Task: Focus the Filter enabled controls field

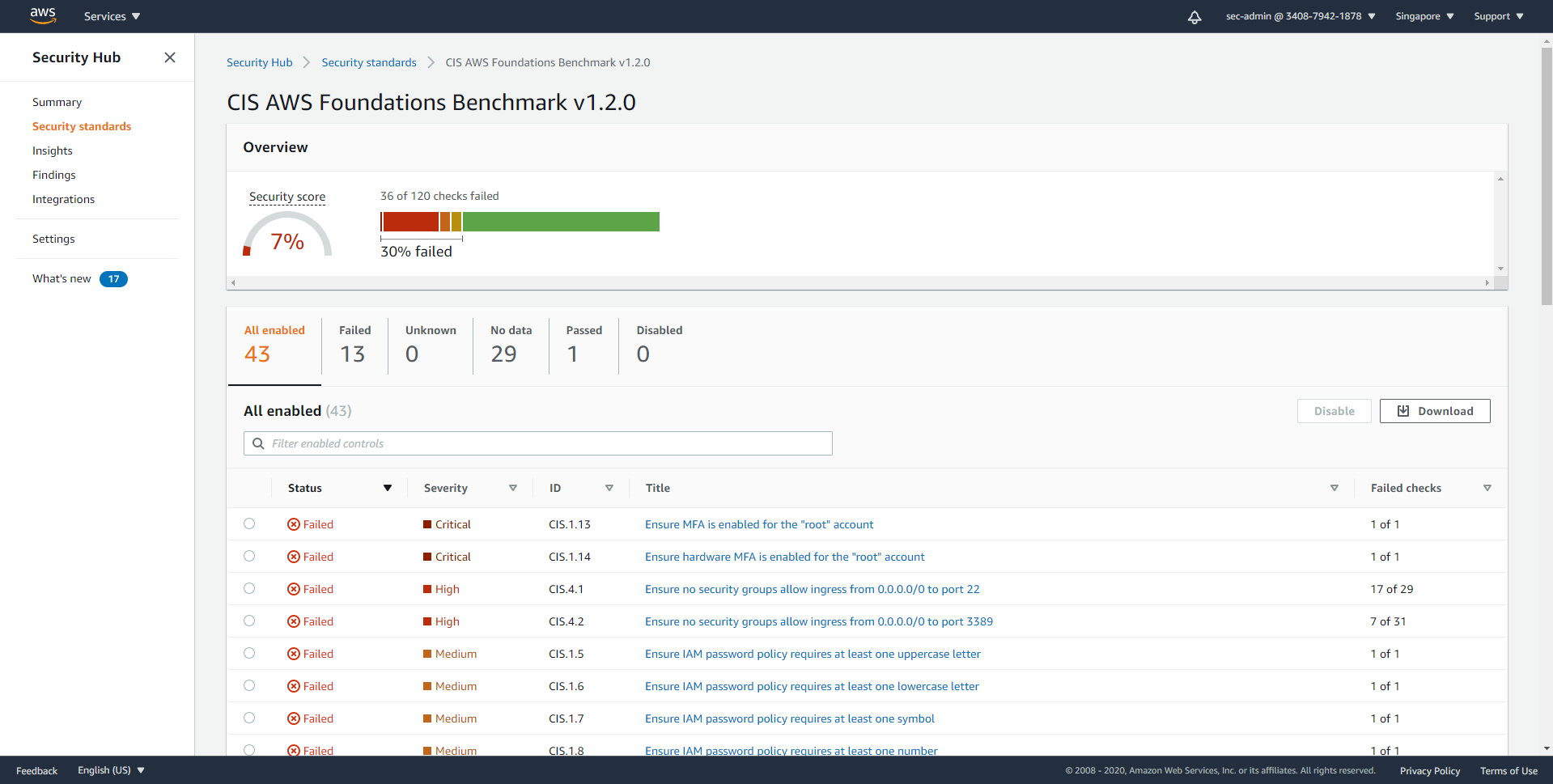Action: pyautogui.click(x=538, y=443)
